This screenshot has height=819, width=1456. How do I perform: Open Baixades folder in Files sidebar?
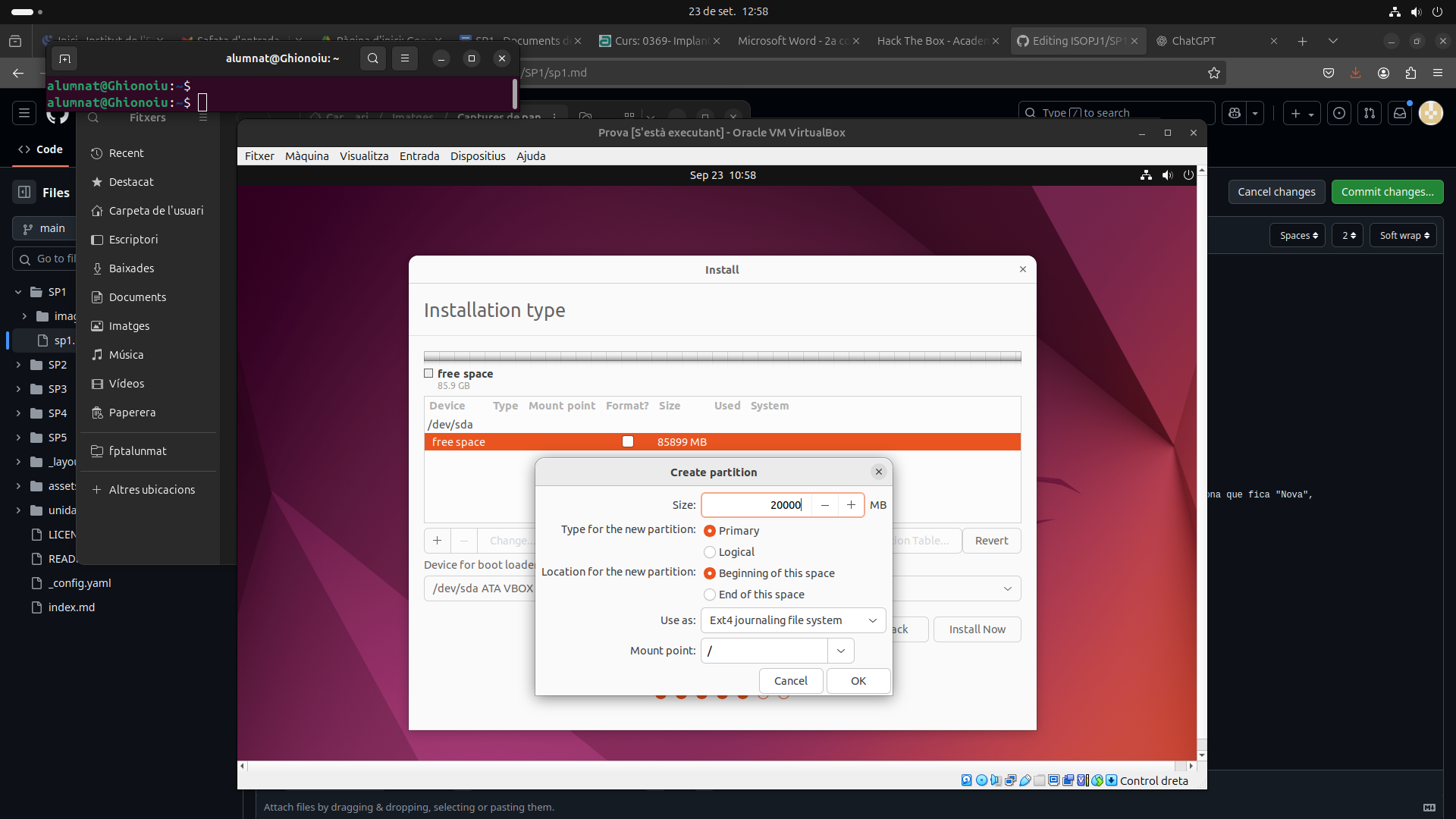pos(131,268)
